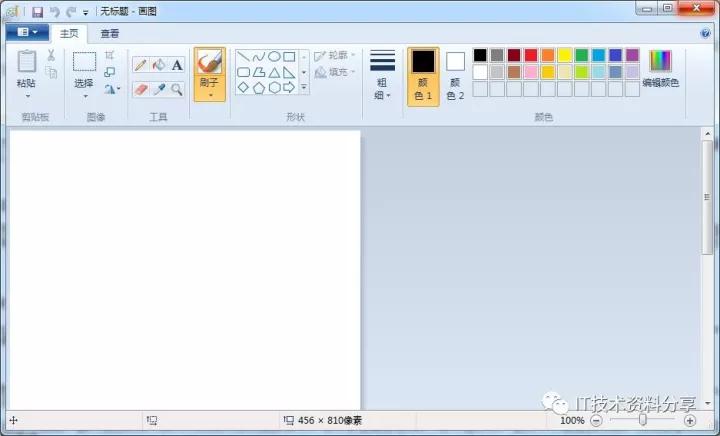
Task: Expand the 粘贴 dropdown arrow
Action: point(28,96)
